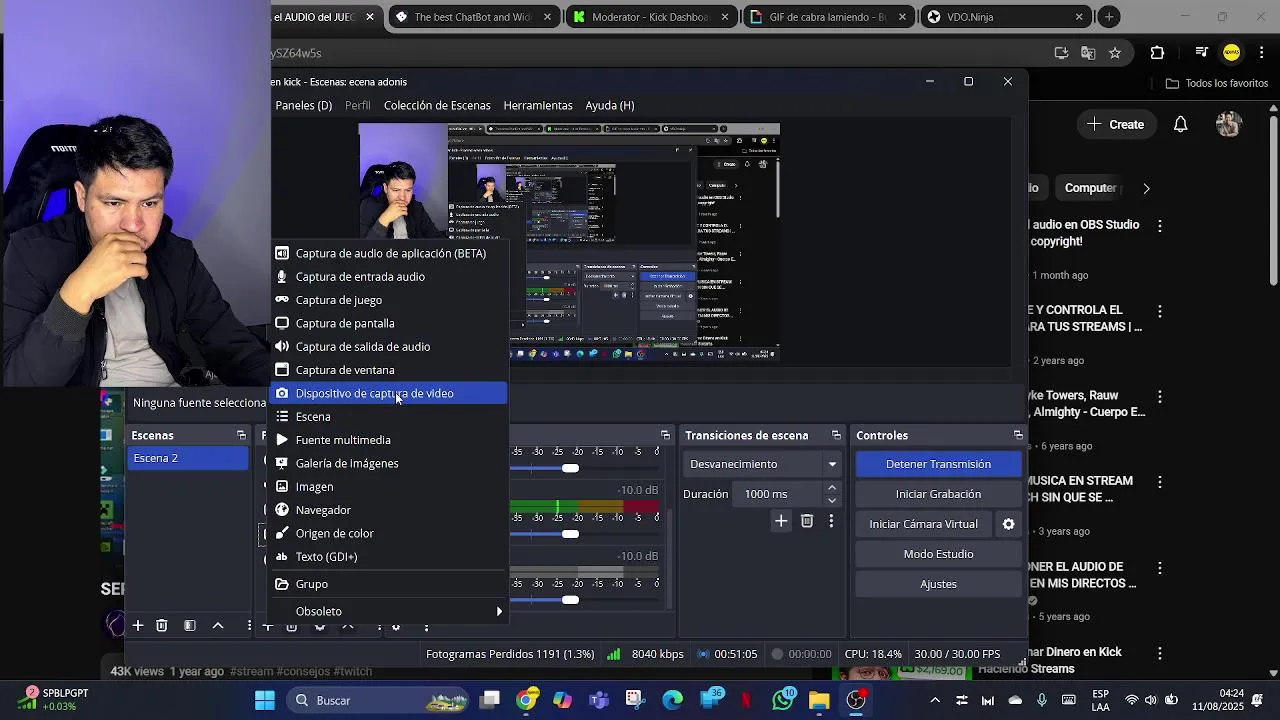Adjust the top mixer volume slider
1280x720 pixels.
tap(570, 468)
